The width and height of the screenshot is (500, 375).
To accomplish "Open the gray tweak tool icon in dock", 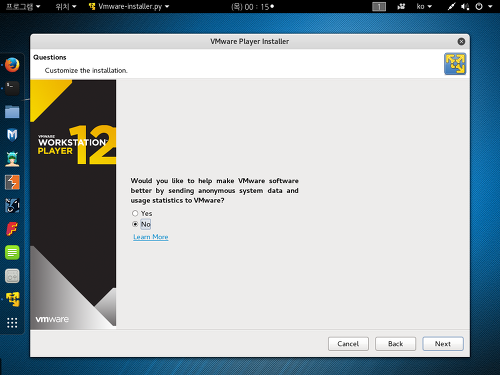I will (12, 276).
